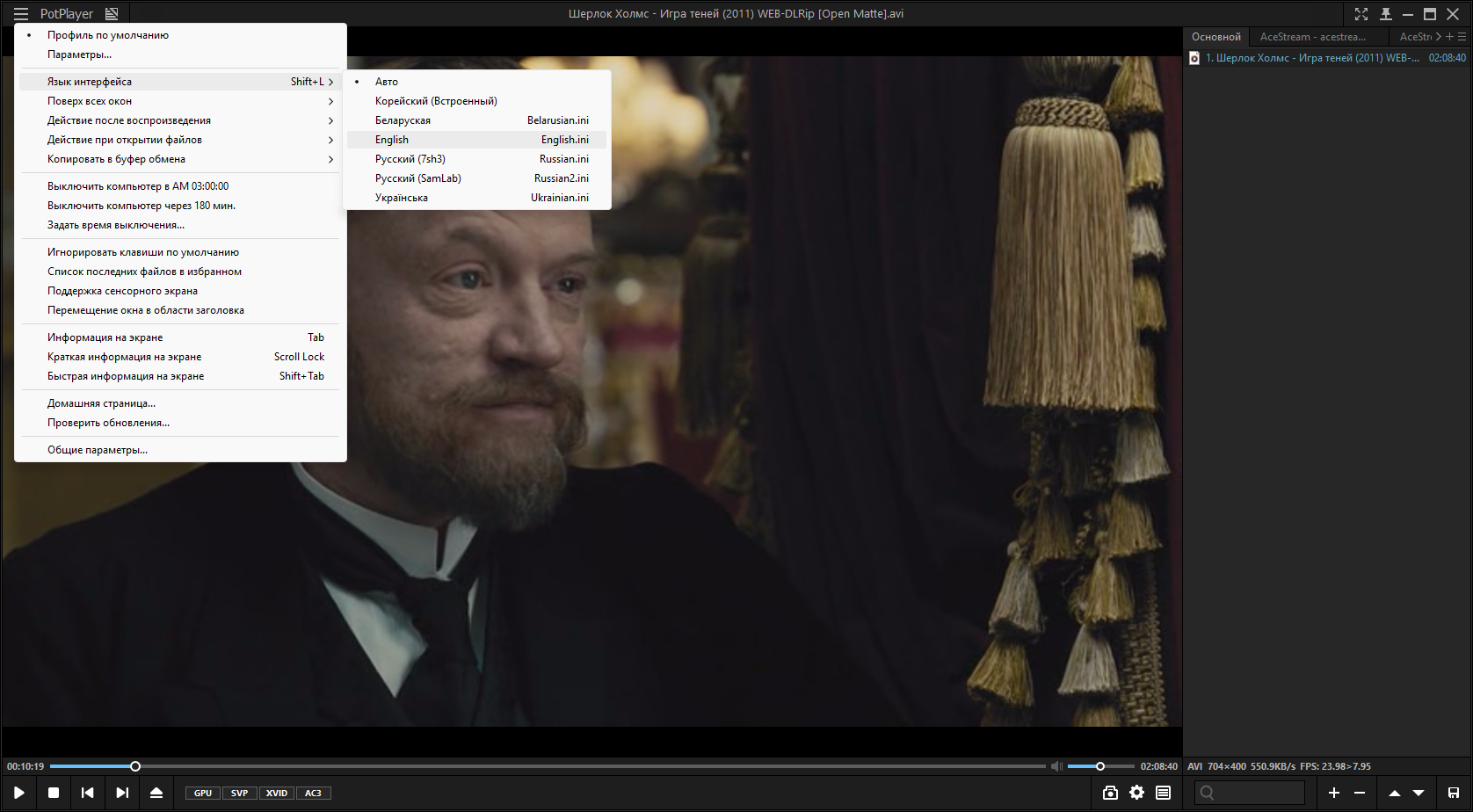Skip to the next track

tap(122, 793)
